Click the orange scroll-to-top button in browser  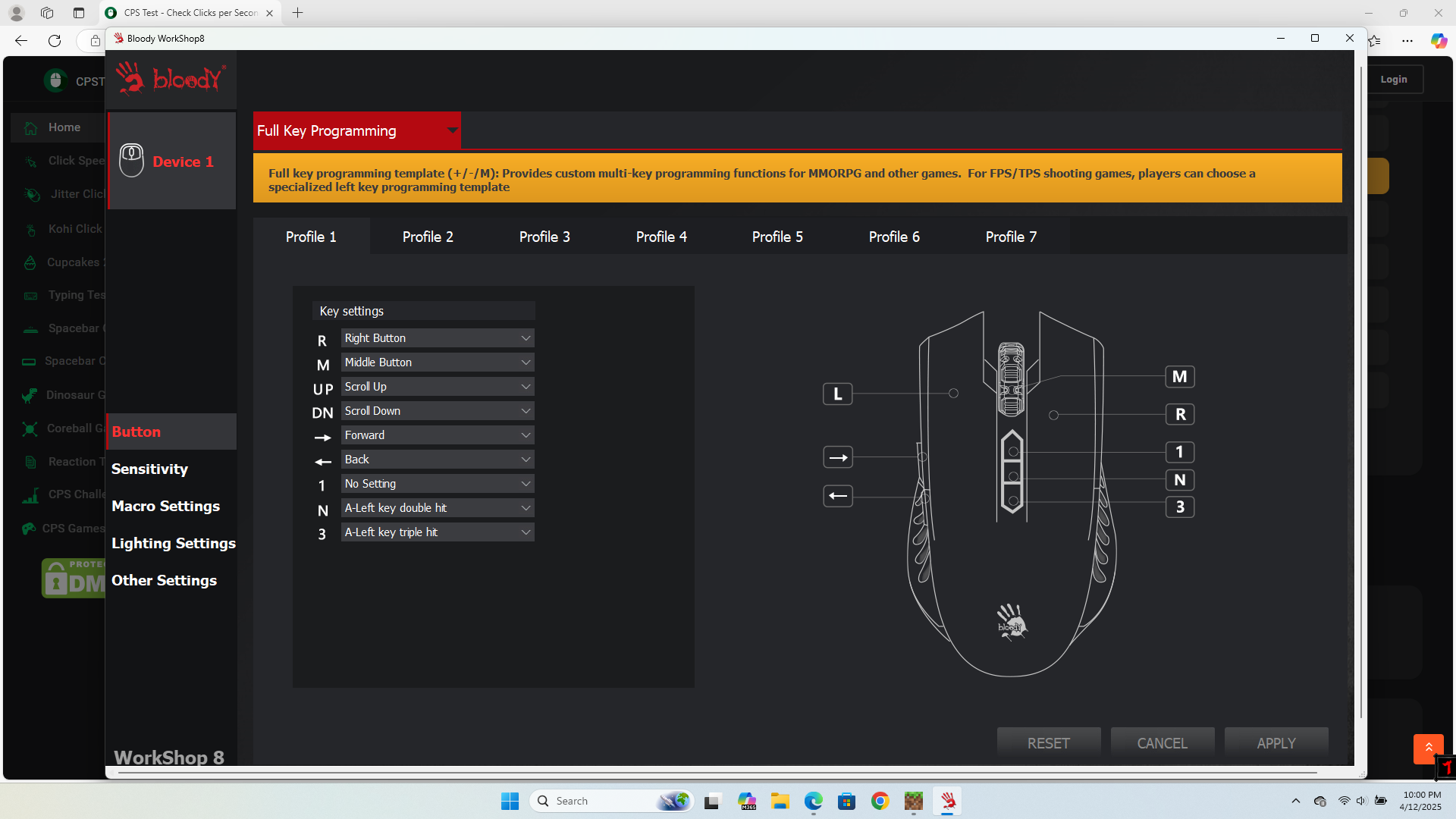[1428, 748]
